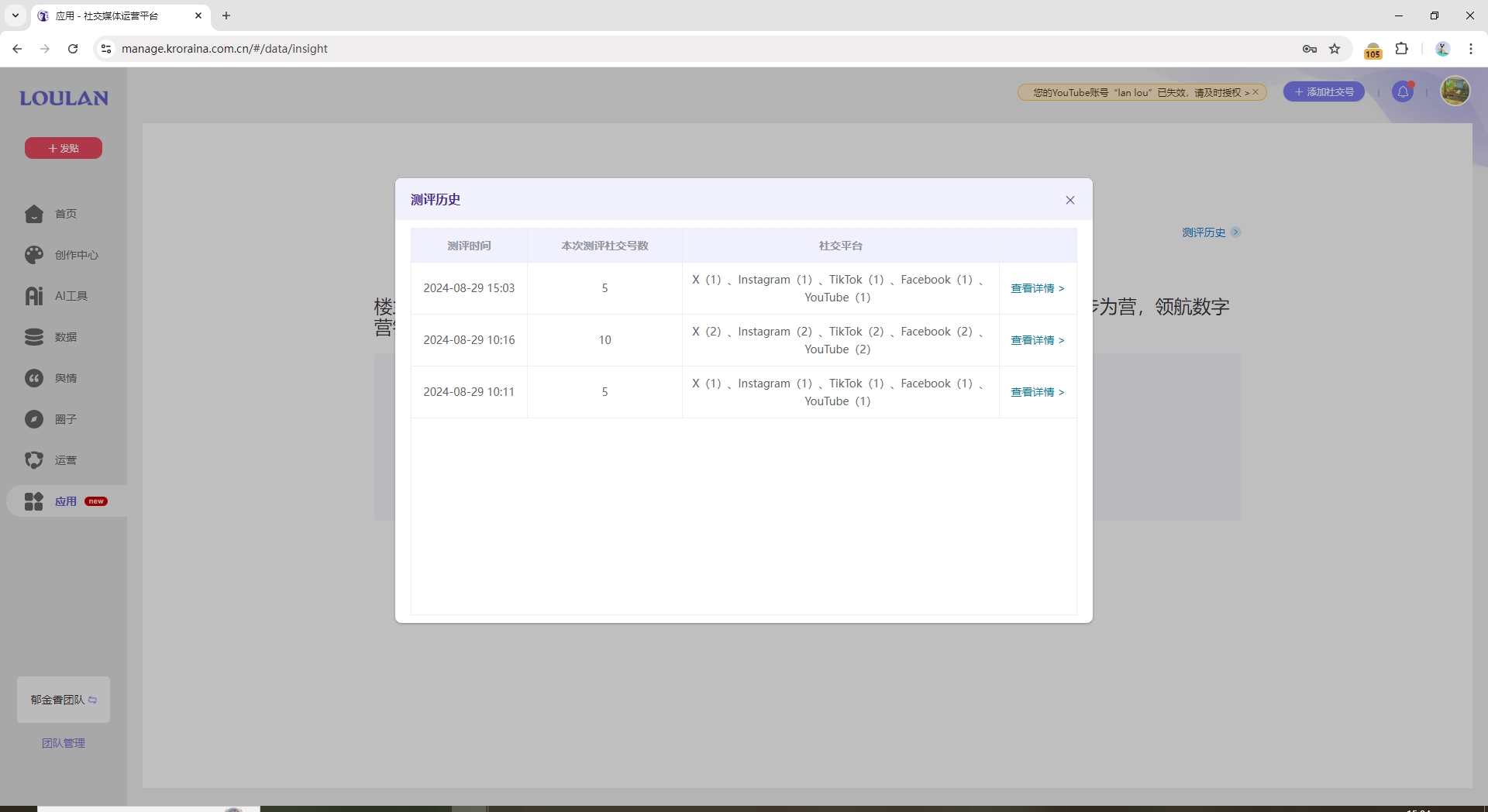Click the home house icon
1488x812 pixels.
[x=34, y=214]
